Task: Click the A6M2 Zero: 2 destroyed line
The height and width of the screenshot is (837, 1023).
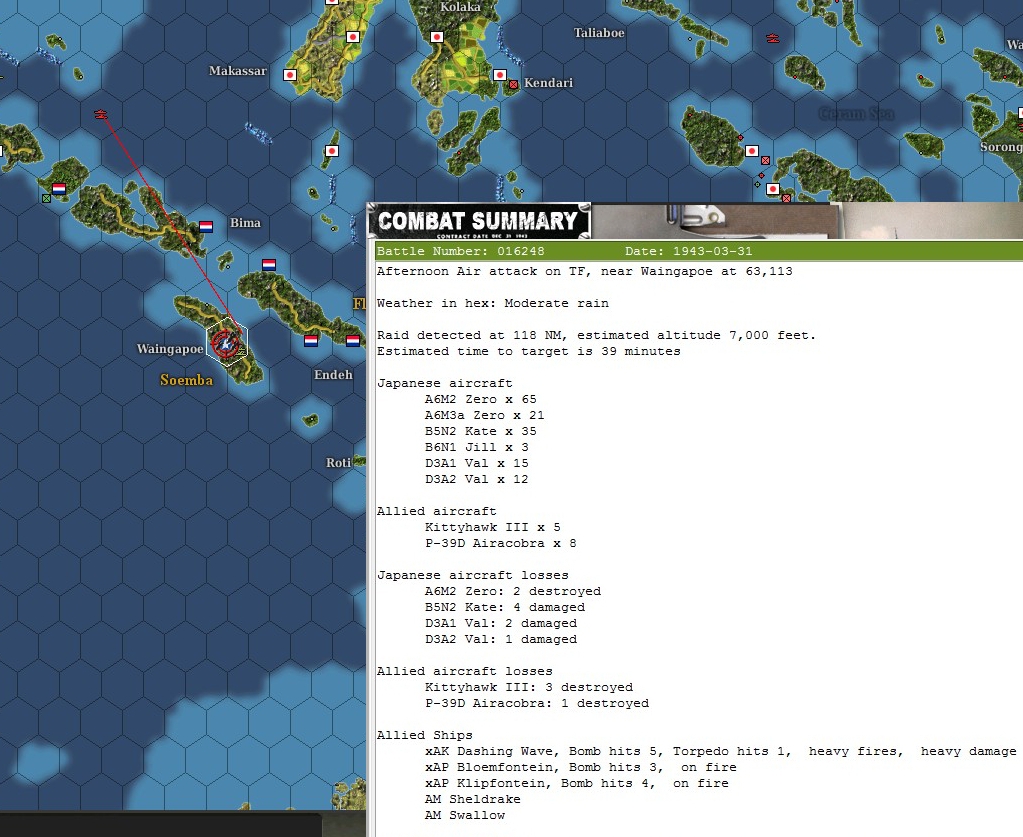Action: 513,591
